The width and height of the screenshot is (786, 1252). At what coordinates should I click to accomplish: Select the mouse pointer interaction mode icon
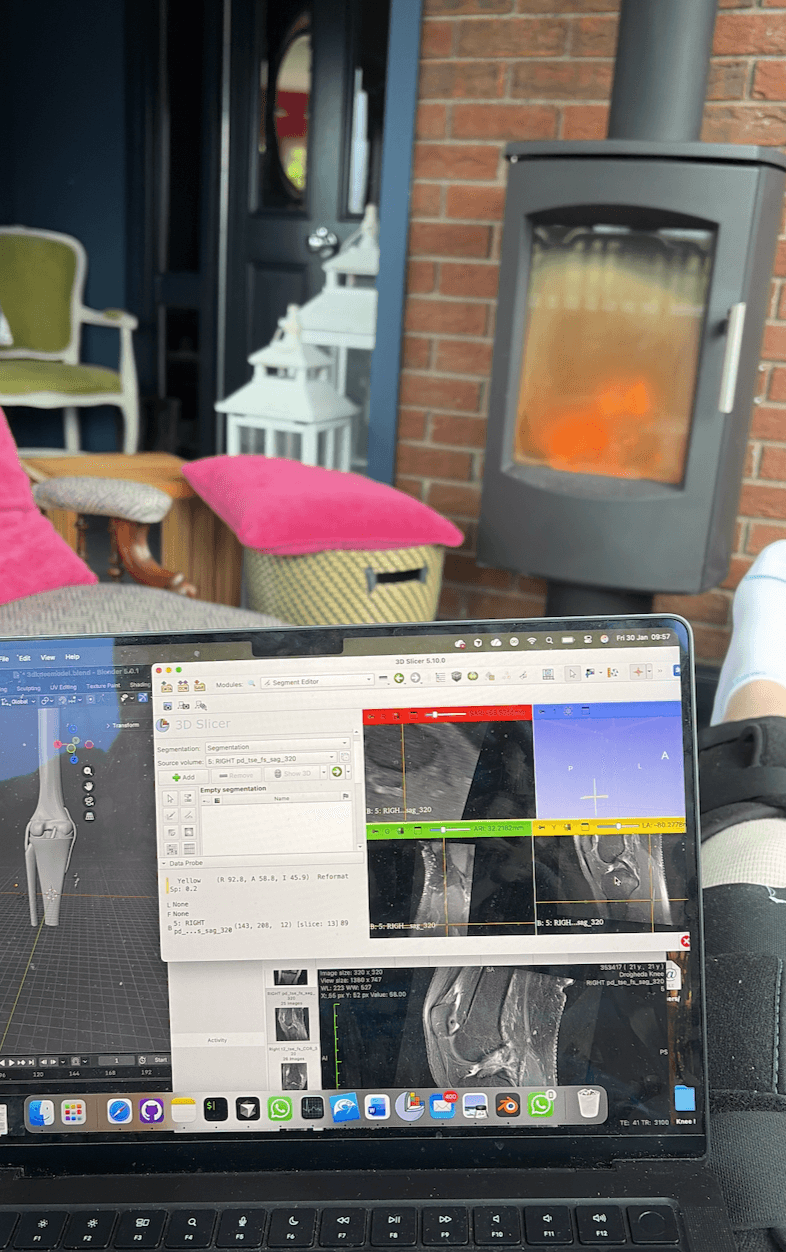pyautogui.click(x=572, y=674)
